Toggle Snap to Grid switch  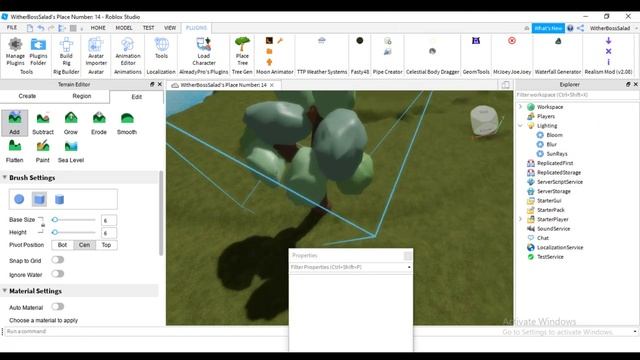pyautogui.click(x=58, y=260)
